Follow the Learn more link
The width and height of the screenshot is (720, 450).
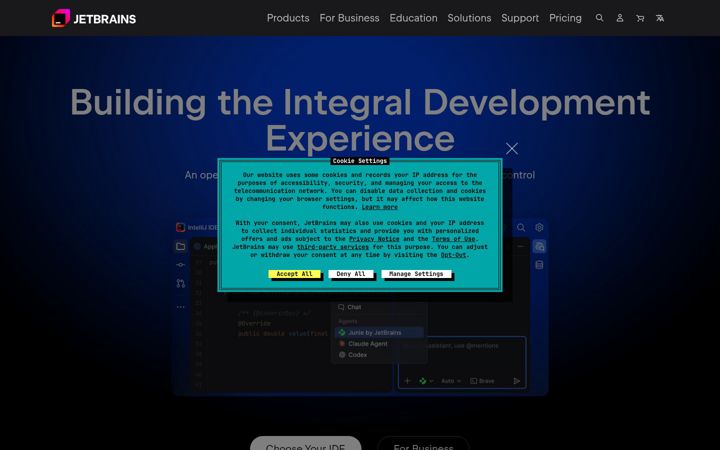pos(379,207)
